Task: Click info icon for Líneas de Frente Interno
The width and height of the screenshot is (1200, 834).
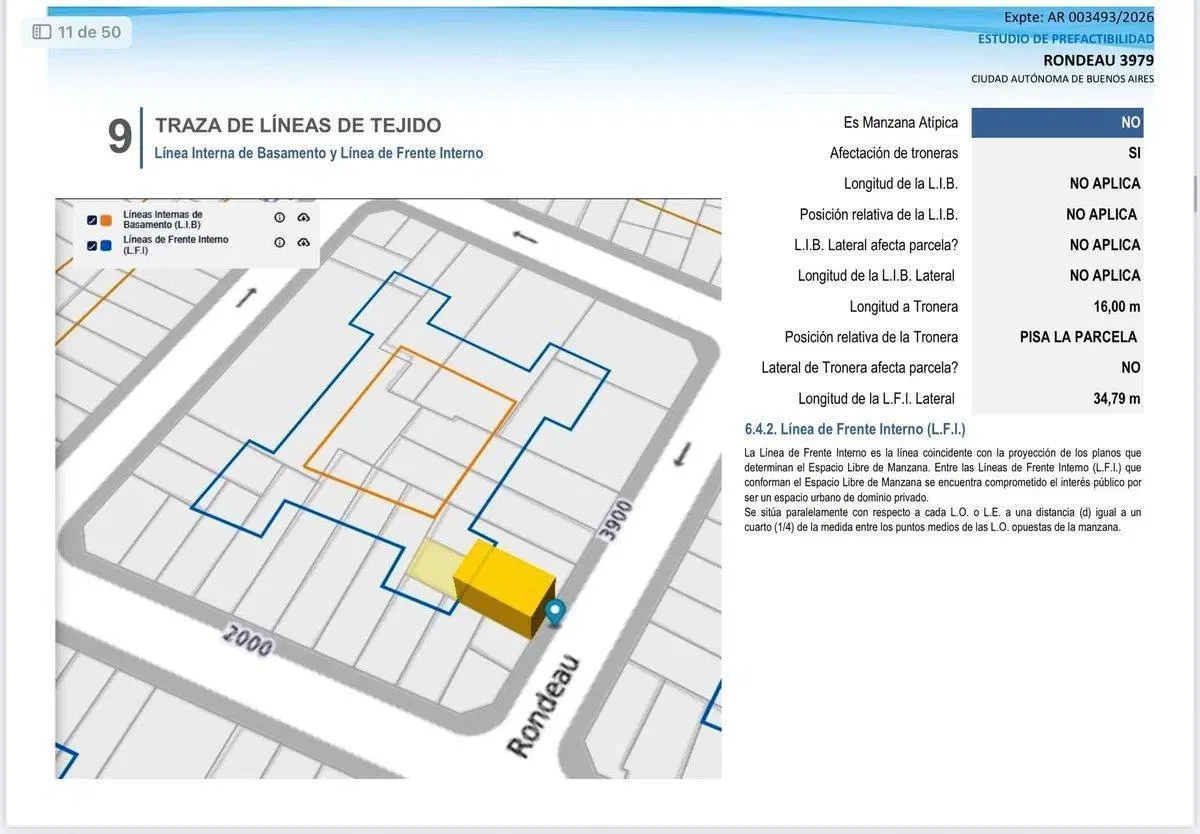Action: [280, 242]
